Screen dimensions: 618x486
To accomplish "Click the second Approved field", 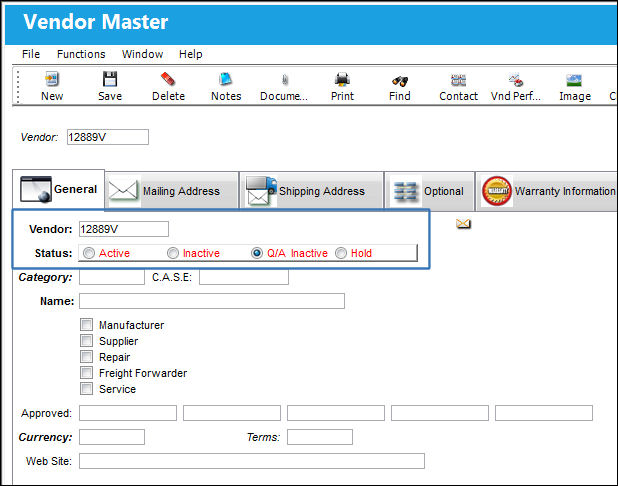I will click(232, 413).
